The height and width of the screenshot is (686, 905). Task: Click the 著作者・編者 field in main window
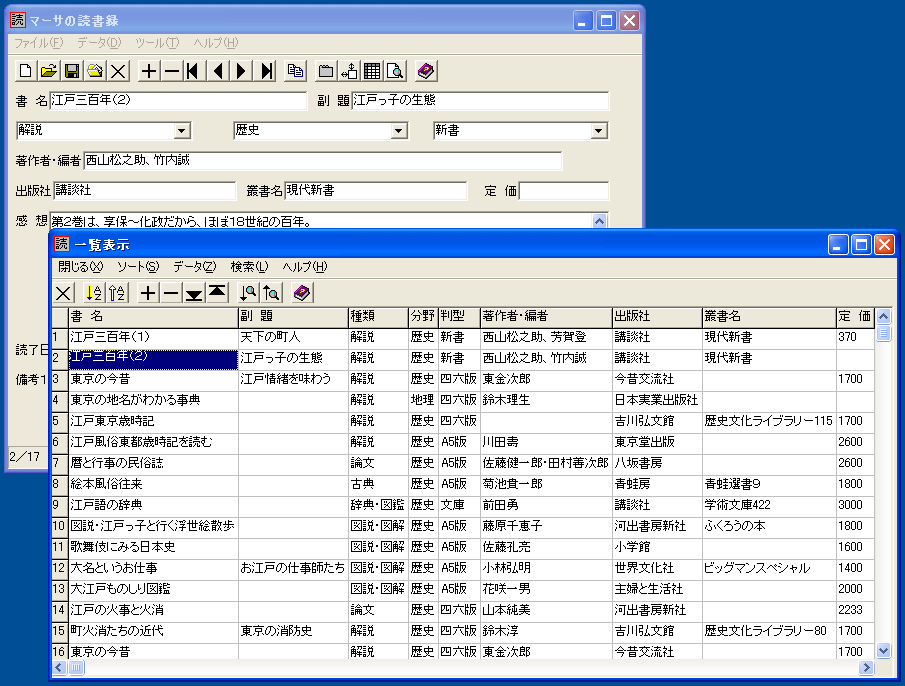323,160
